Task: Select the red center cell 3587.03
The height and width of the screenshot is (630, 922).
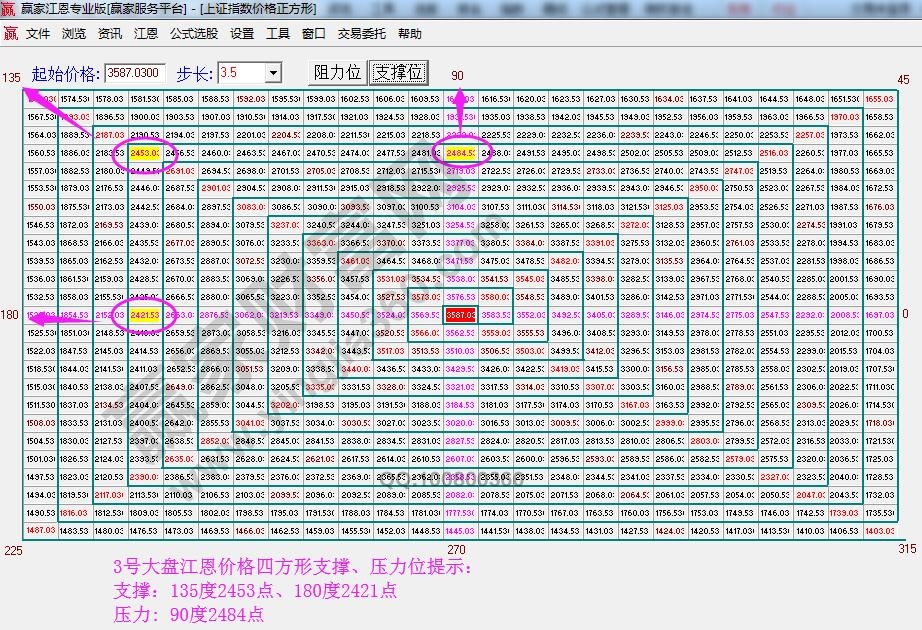Action: pyautogui.click(x=461, y=314)
